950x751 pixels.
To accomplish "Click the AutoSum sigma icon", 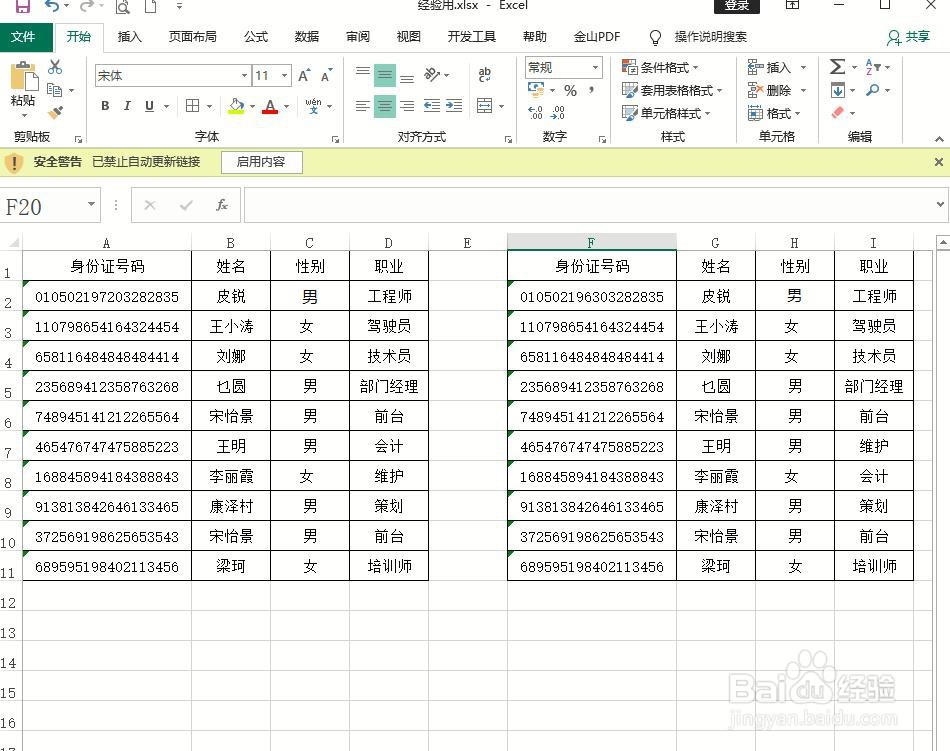I will tap(837, 67).
